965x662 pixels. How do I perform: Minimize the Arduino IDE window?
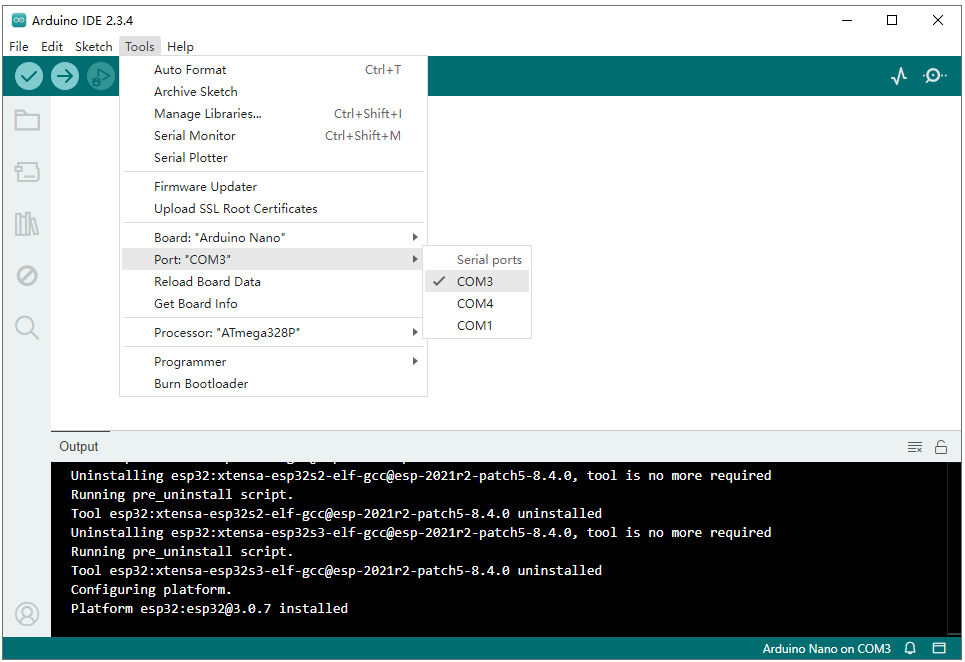(x=847, y=20)
